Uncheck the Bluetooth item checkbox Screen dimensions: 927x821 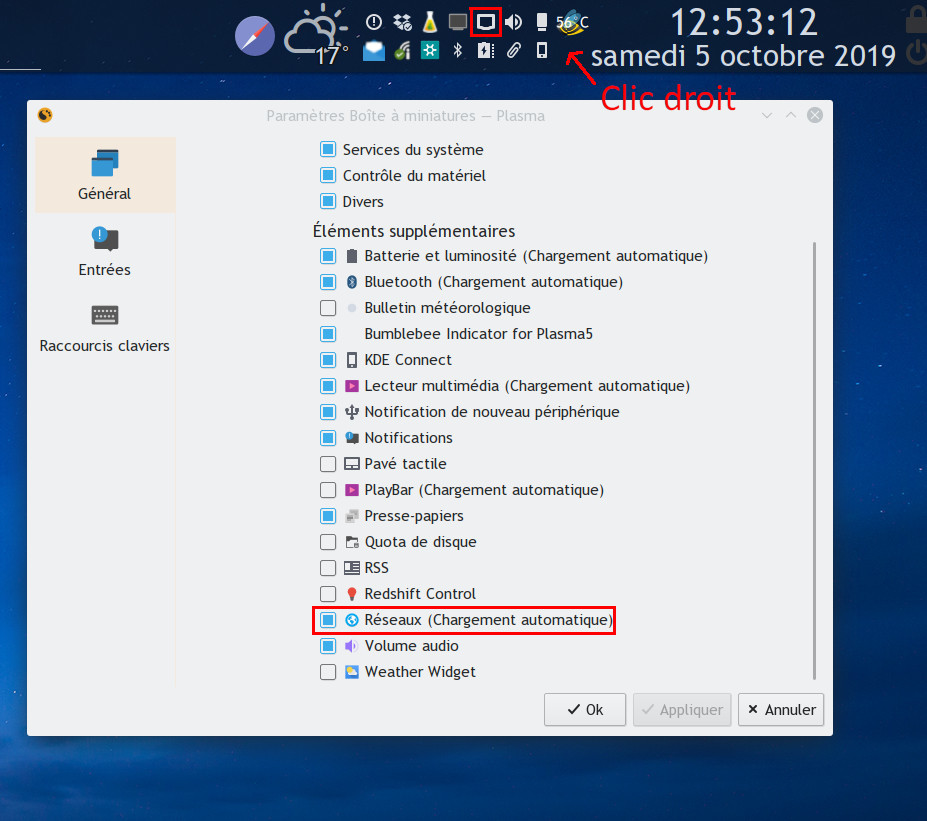coord(328,281)
